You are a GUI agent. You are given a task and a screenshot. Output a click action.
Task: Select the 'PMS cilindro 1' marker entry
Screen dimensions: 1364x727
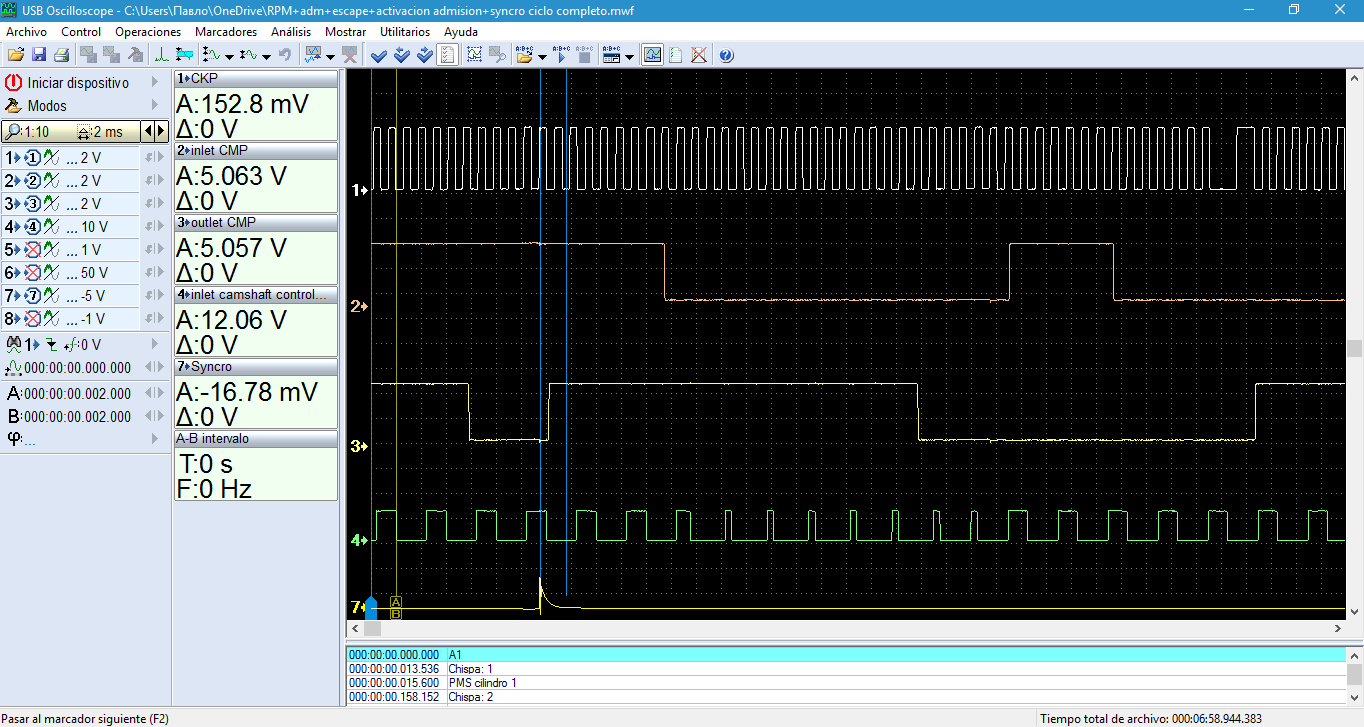(x=483, y=683)
